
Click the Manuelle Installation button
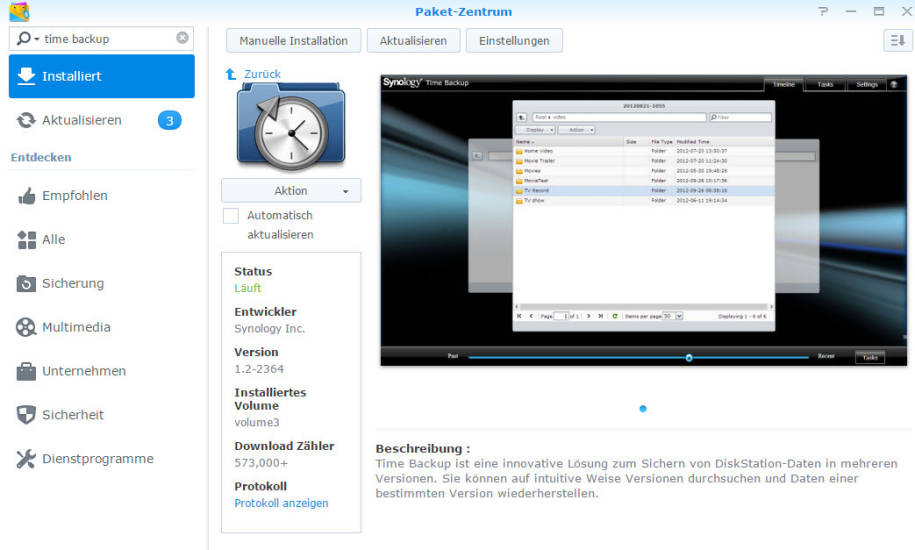coord(294,41)
